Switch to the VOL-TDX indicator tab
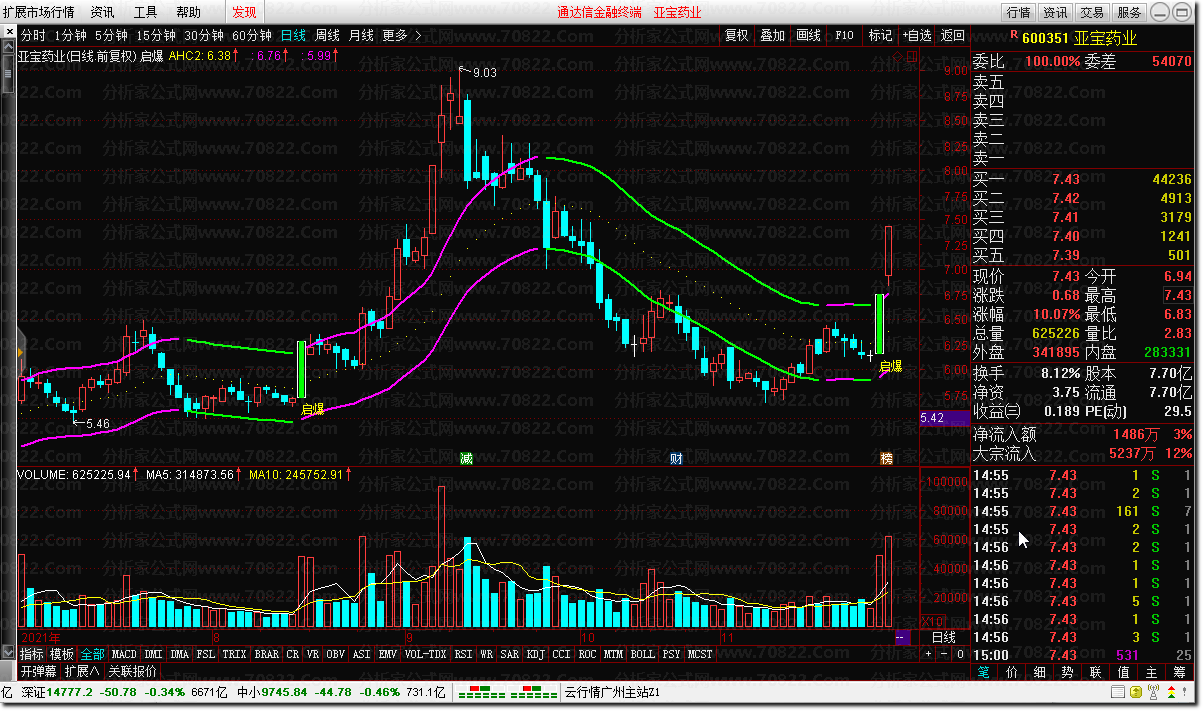Screen dimensions: 1204x711 [x=425, y=654]
